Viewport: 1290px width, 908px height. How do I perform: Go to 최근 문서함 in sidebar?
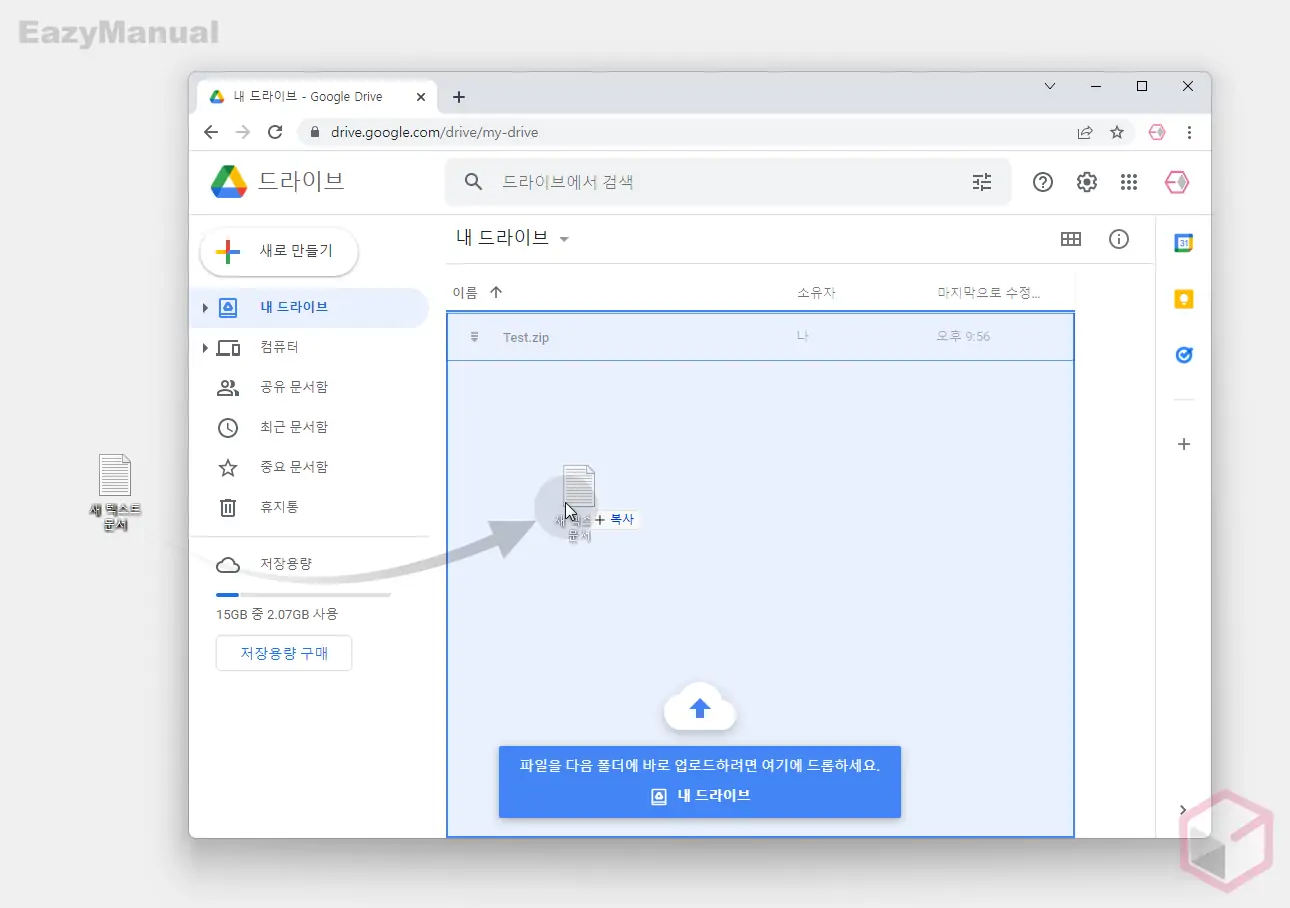[x=293, y=427]
